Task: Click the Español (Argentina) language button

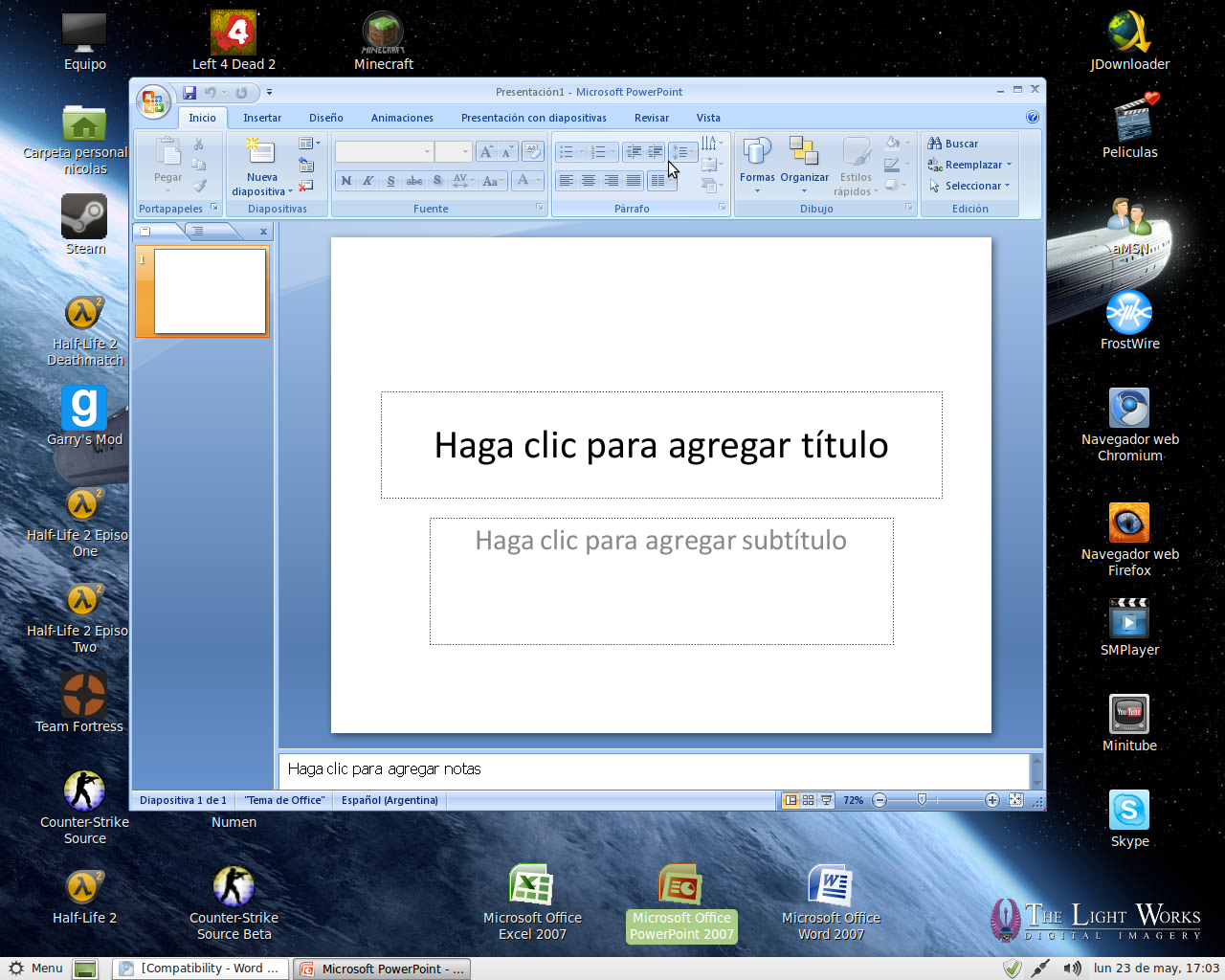Action: pos(390,800)
